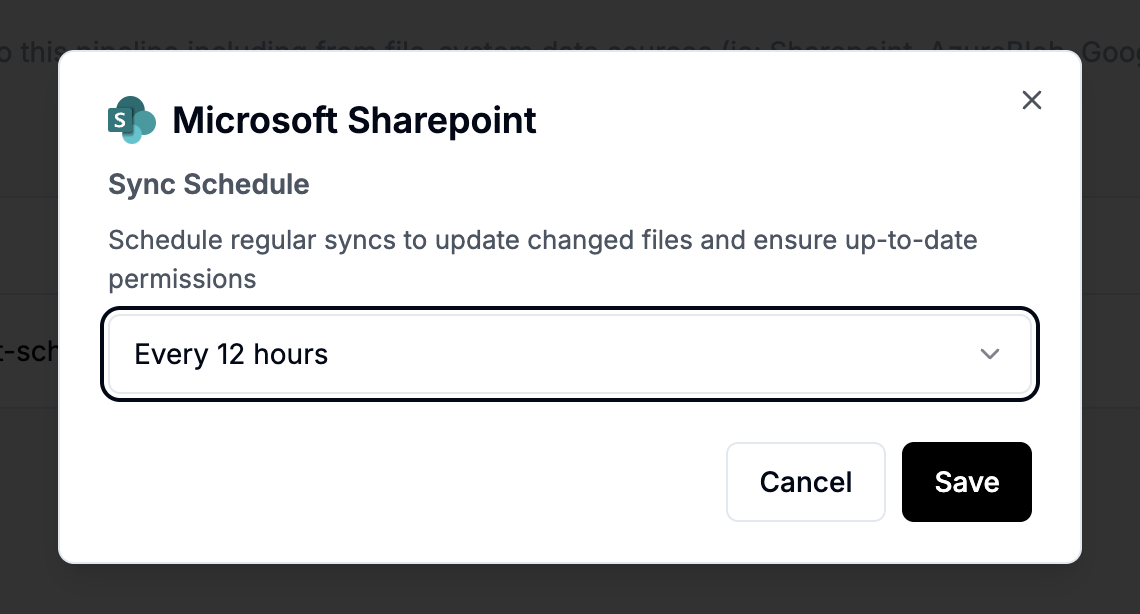The width and height of the screenshot is (1140, 614).
Task: Close the Microsoft Sharepoint dialog
Action: (x=1031, y=100)
